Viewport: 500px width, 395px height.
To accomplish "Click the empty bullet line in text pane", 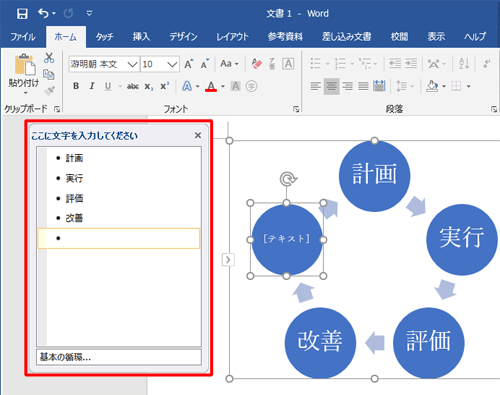I will click(119, 238).
